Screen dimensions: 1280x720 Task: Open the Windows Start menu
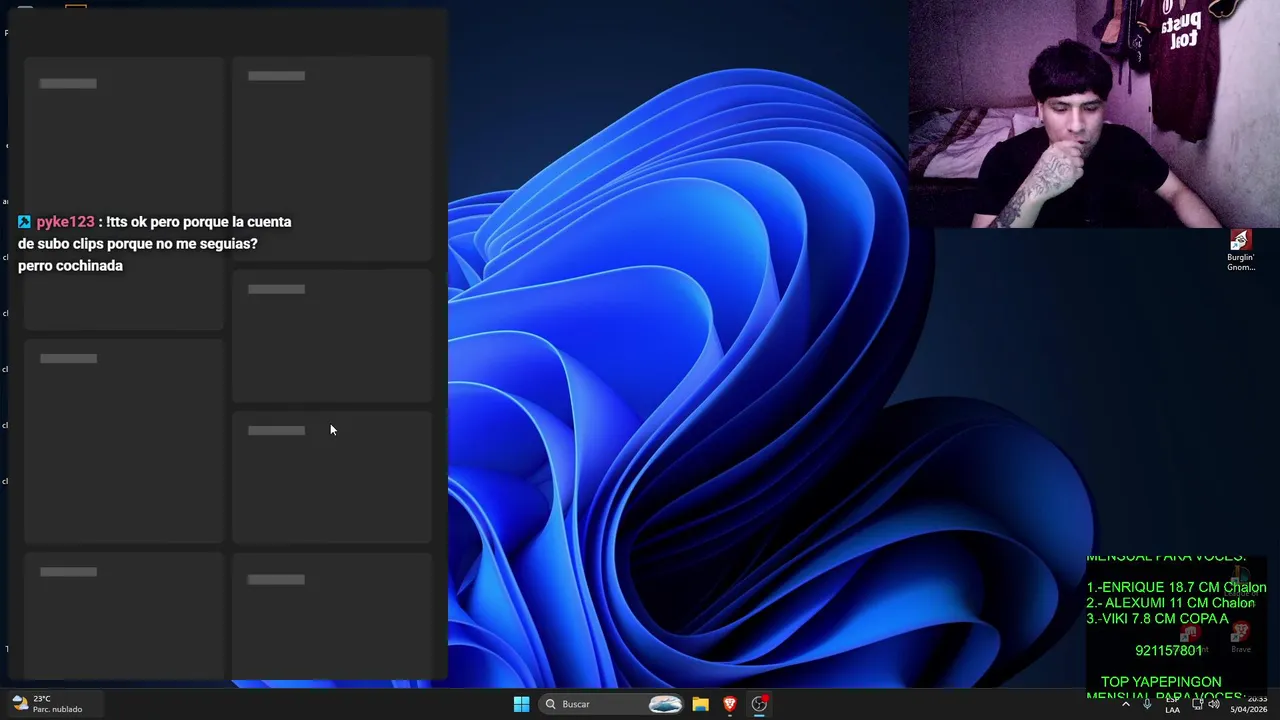coord(521,704)
